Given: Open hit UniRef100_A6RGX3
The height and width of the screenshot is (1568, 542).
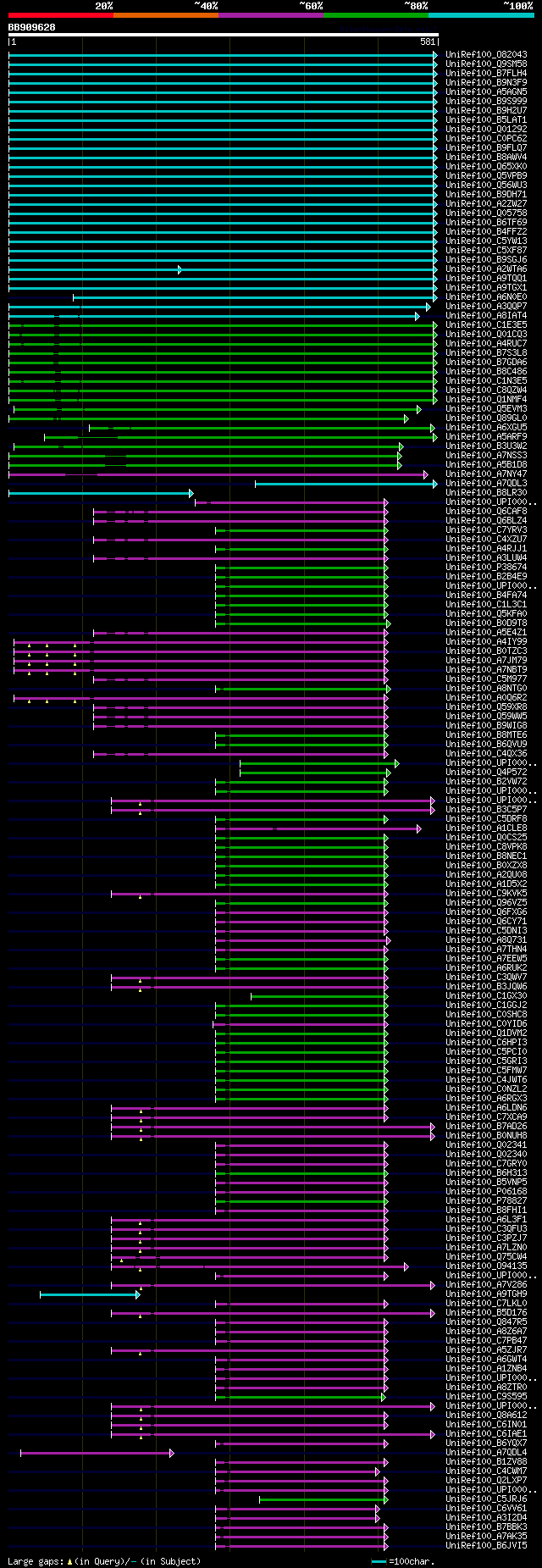Looking at the screenshot, I should pos(486,1098).
